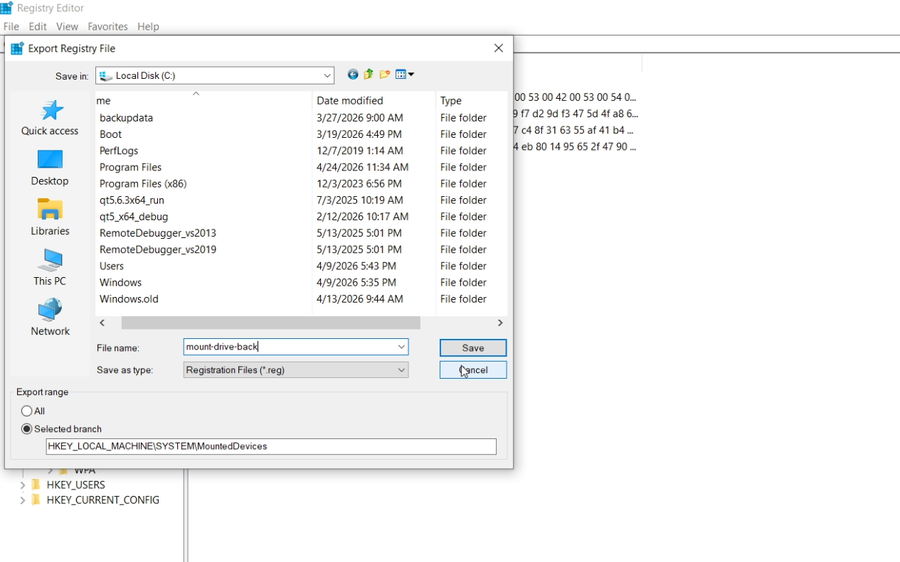Click the date 12/7/2019 1:14 AM
Viewport: 900px width, 562px height.
[x=360, y=150]
